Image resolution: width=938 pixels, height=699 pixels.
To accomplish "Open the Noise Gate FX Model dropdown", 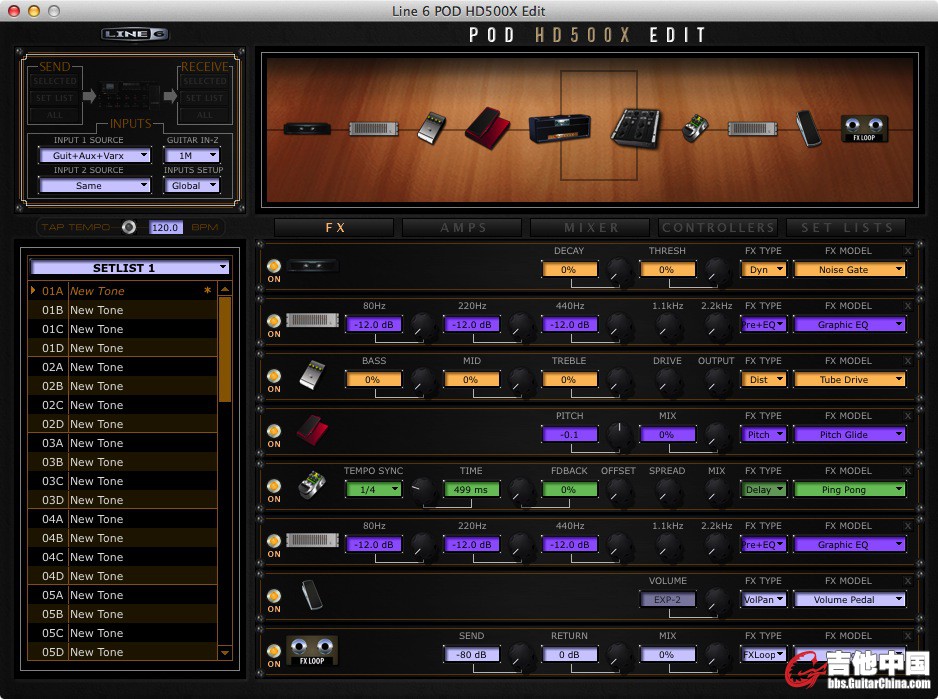I will (849, 270).
